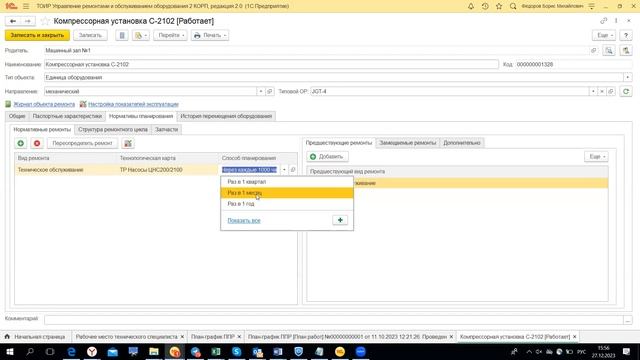Switch to История перемещения оборудования tab
Image resolution: width=640 pixels, height=360 pixels.
click(x=226, y=116)
